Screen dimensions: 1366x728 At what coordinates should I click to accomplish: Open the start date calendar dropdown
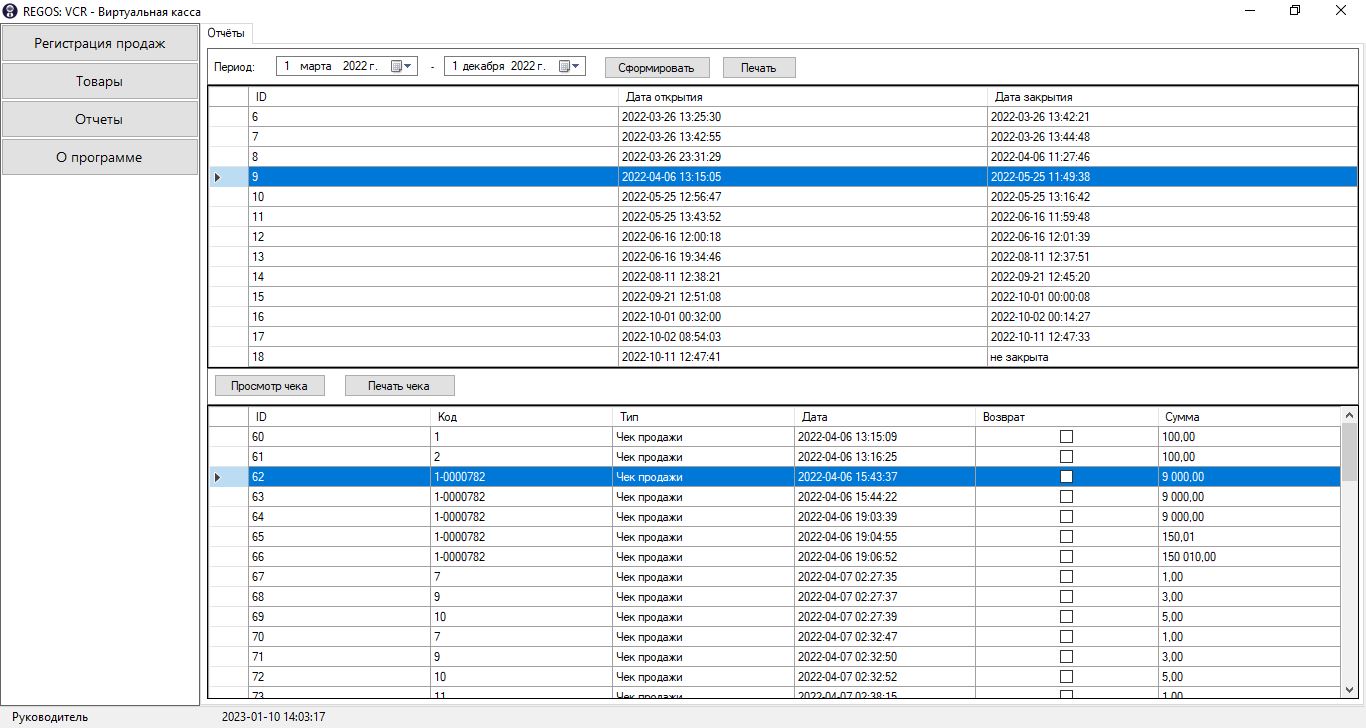pyautogui.click(x=401, y=66)
